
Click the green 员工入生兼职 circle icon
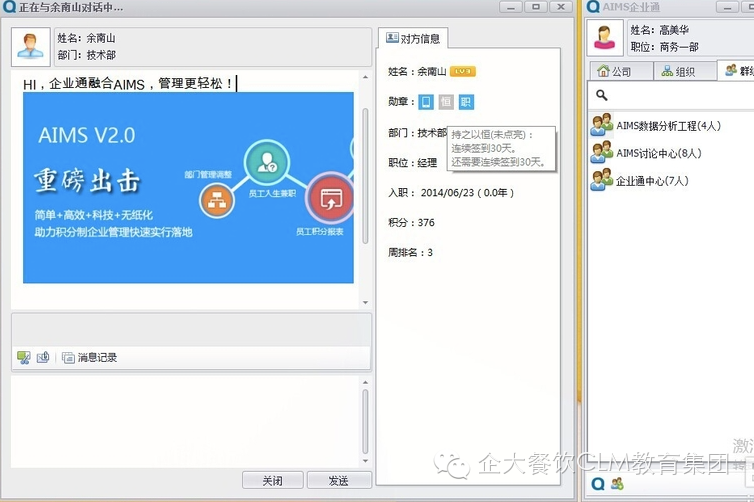point(267,163)
